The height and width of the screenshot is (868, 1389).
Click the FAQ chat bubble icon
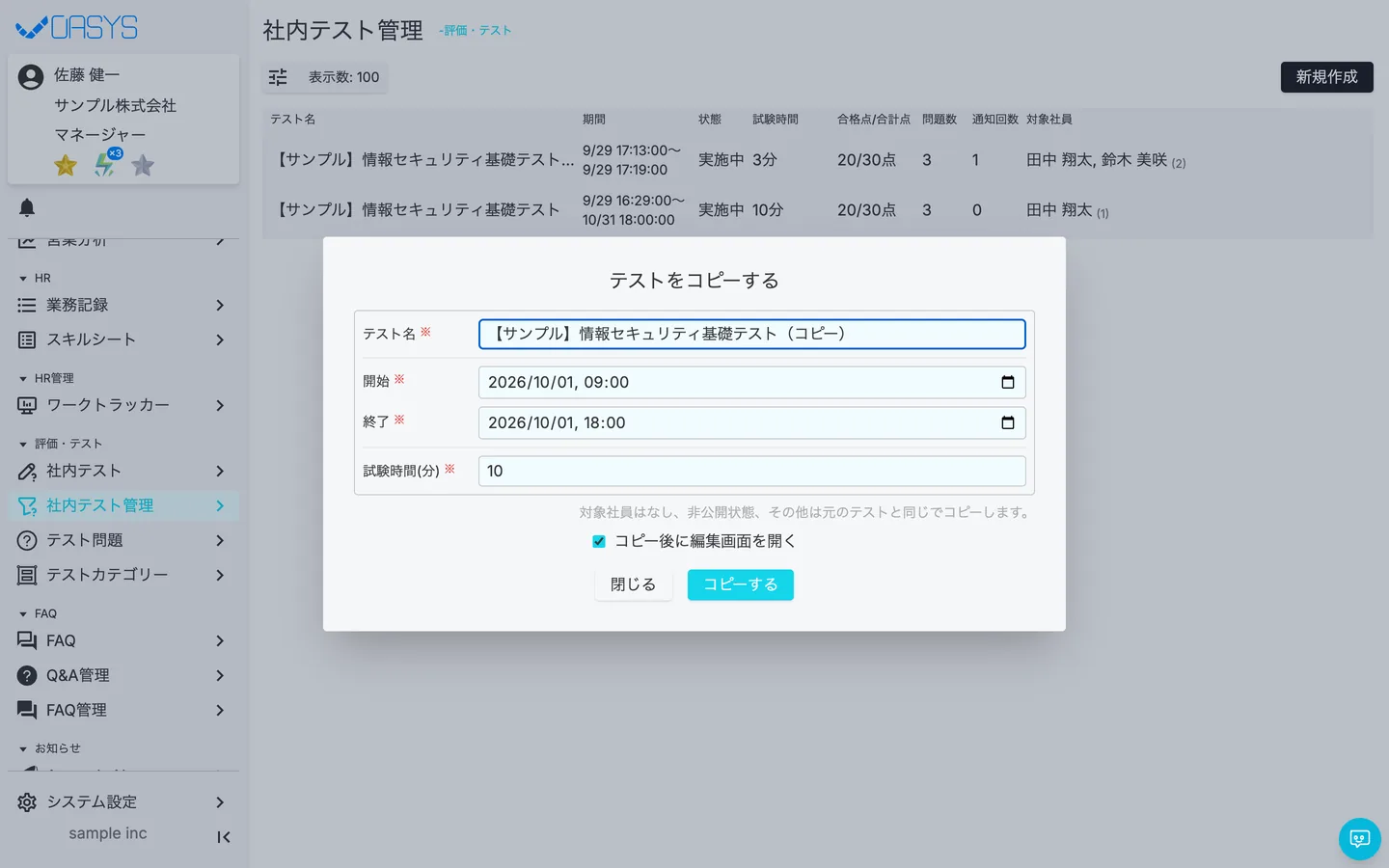27,640
